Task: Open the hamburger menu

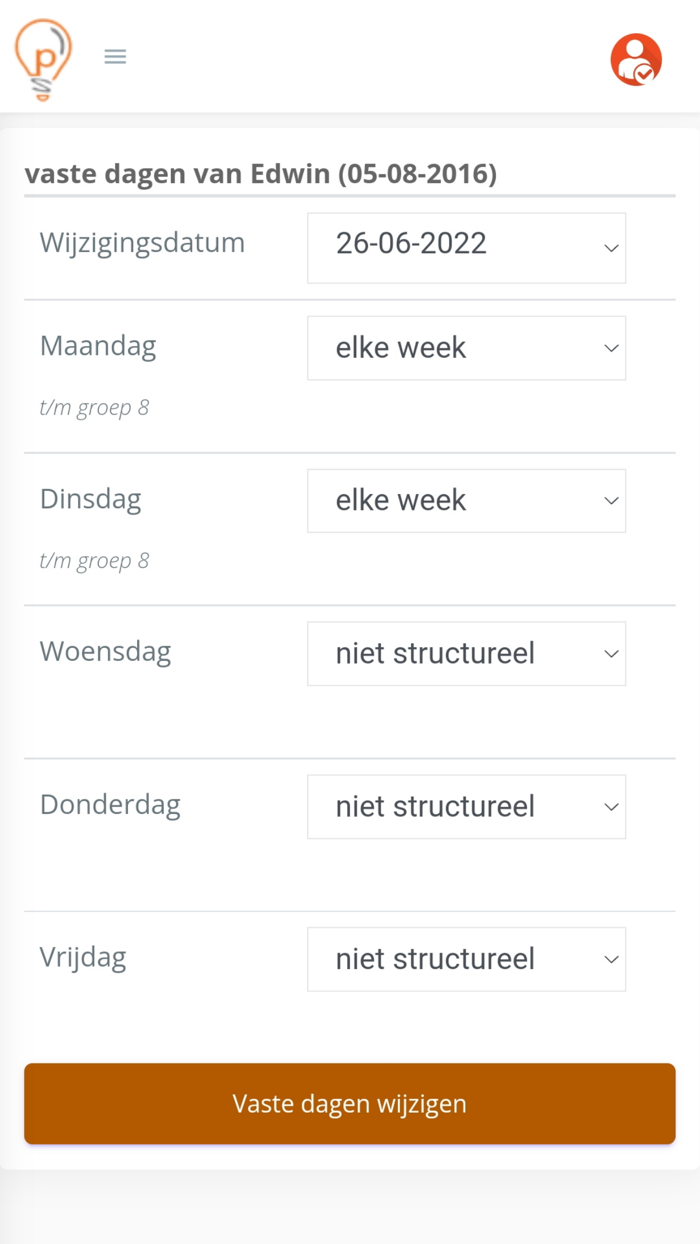Action: tap(115, 56)
